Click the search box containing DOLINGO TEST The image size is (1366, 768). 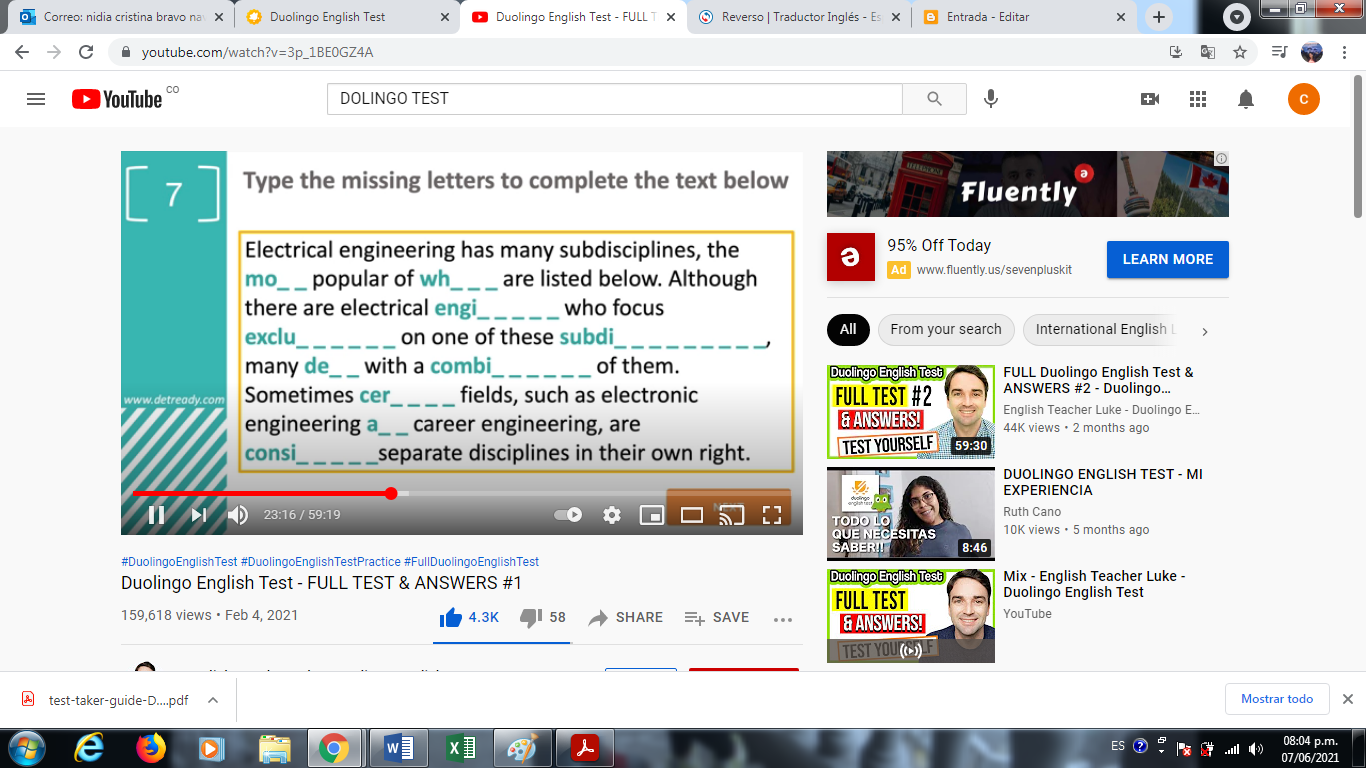(x=615, y=99)
